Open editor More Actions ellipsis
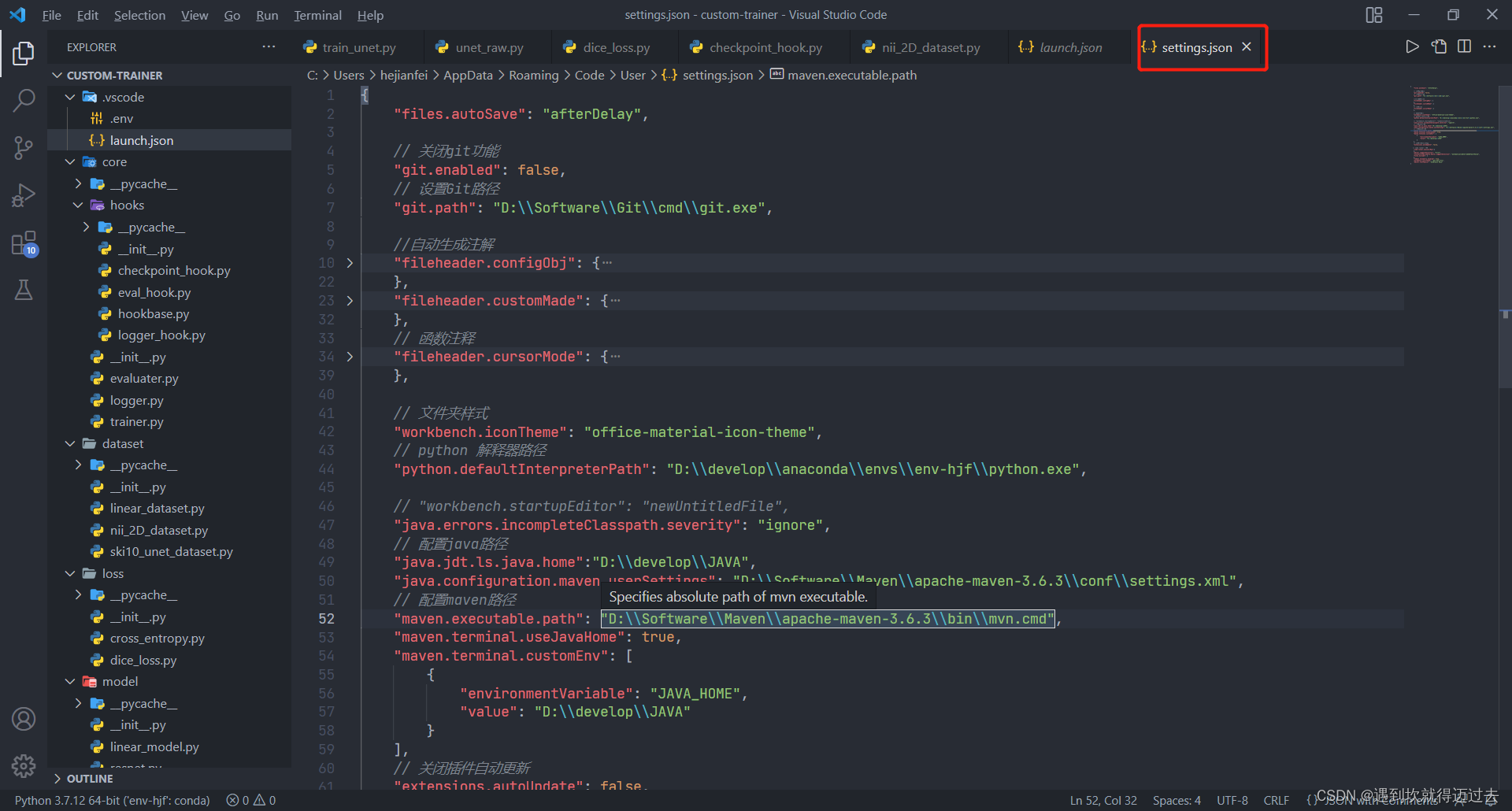 1489,47
